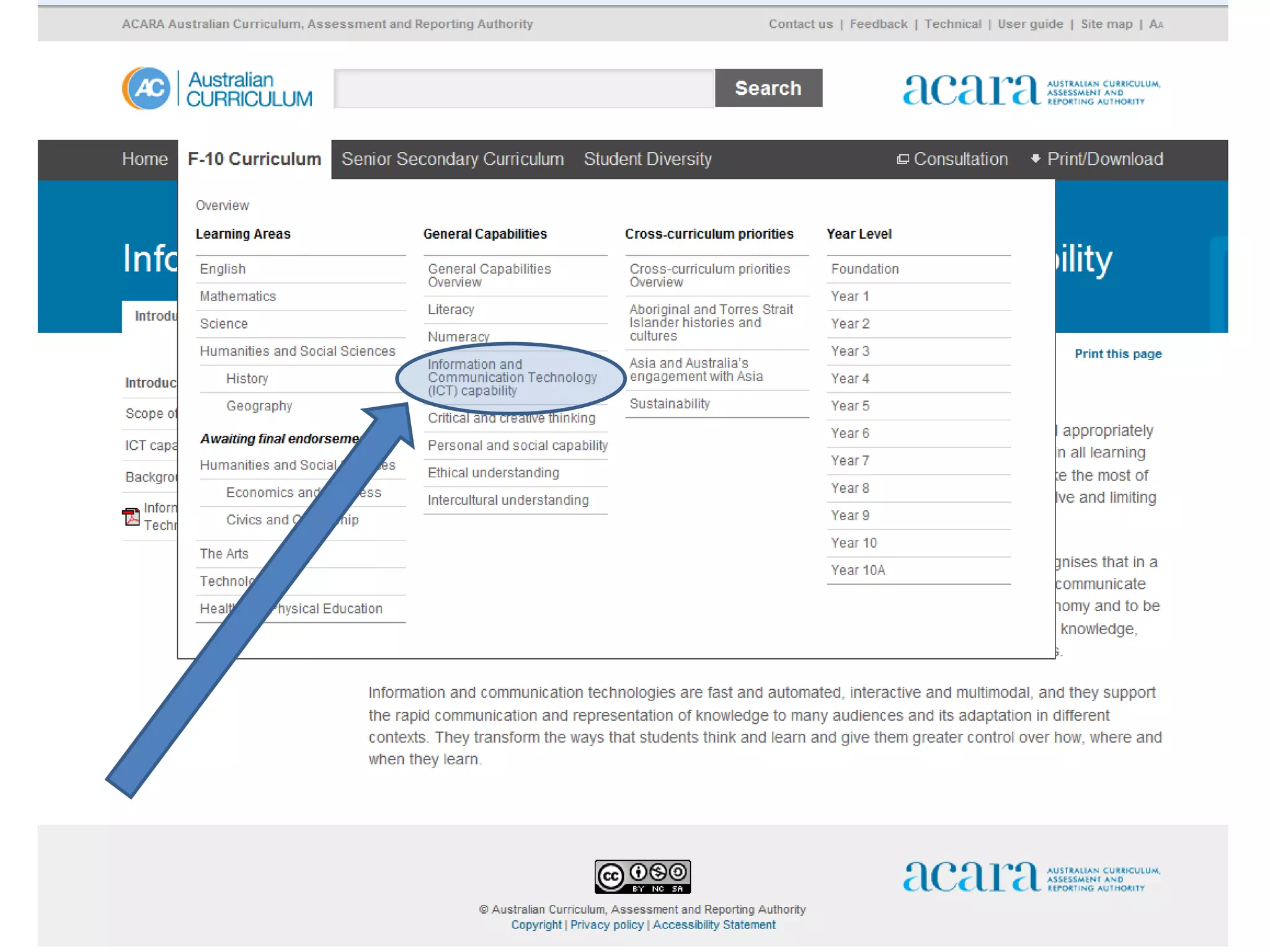Click the Print/Download arrow icon

tap(1035, 159)
